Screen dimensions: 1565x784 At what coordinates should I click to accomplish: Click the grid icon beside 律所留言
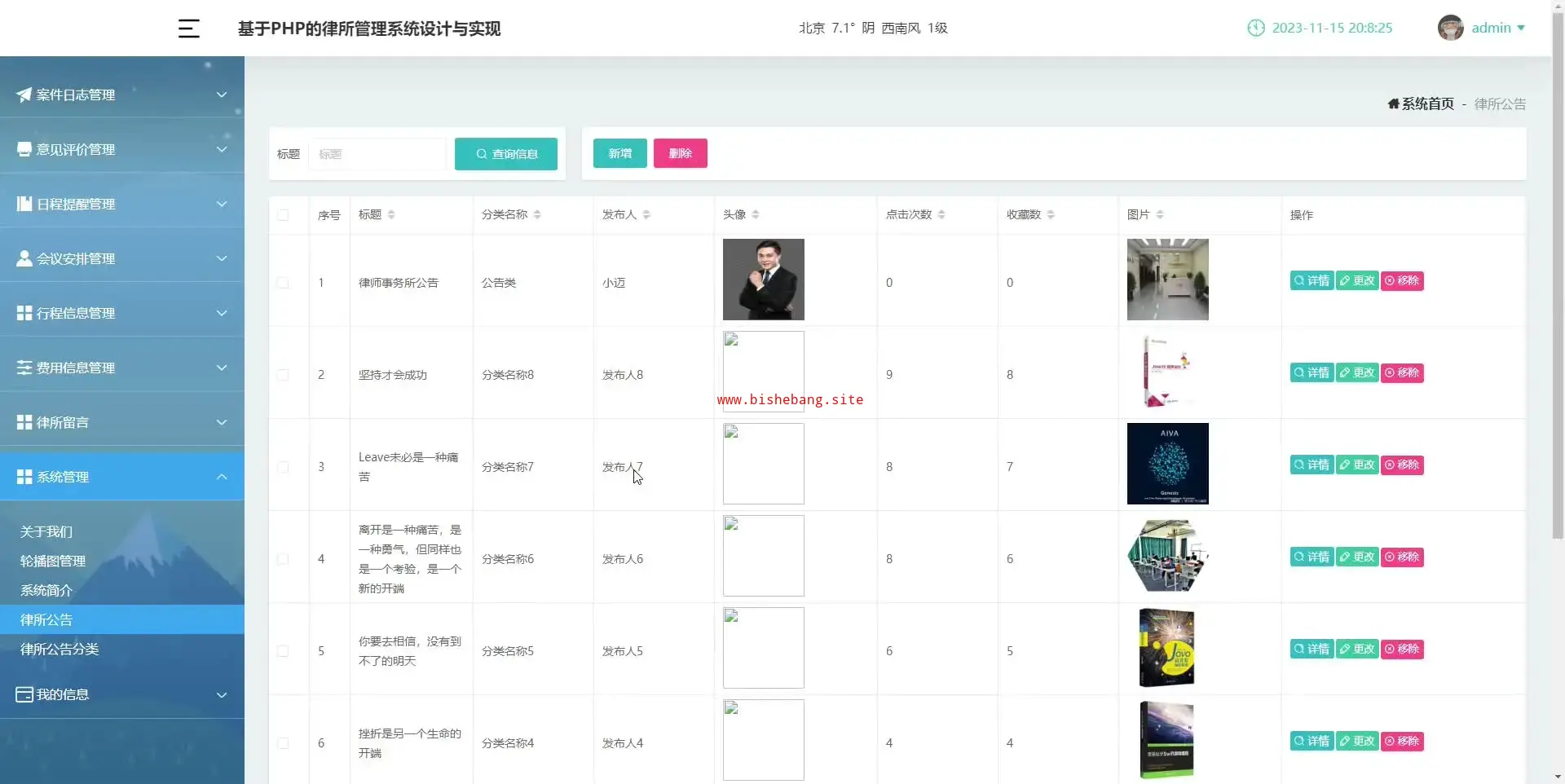click(24, 422)
